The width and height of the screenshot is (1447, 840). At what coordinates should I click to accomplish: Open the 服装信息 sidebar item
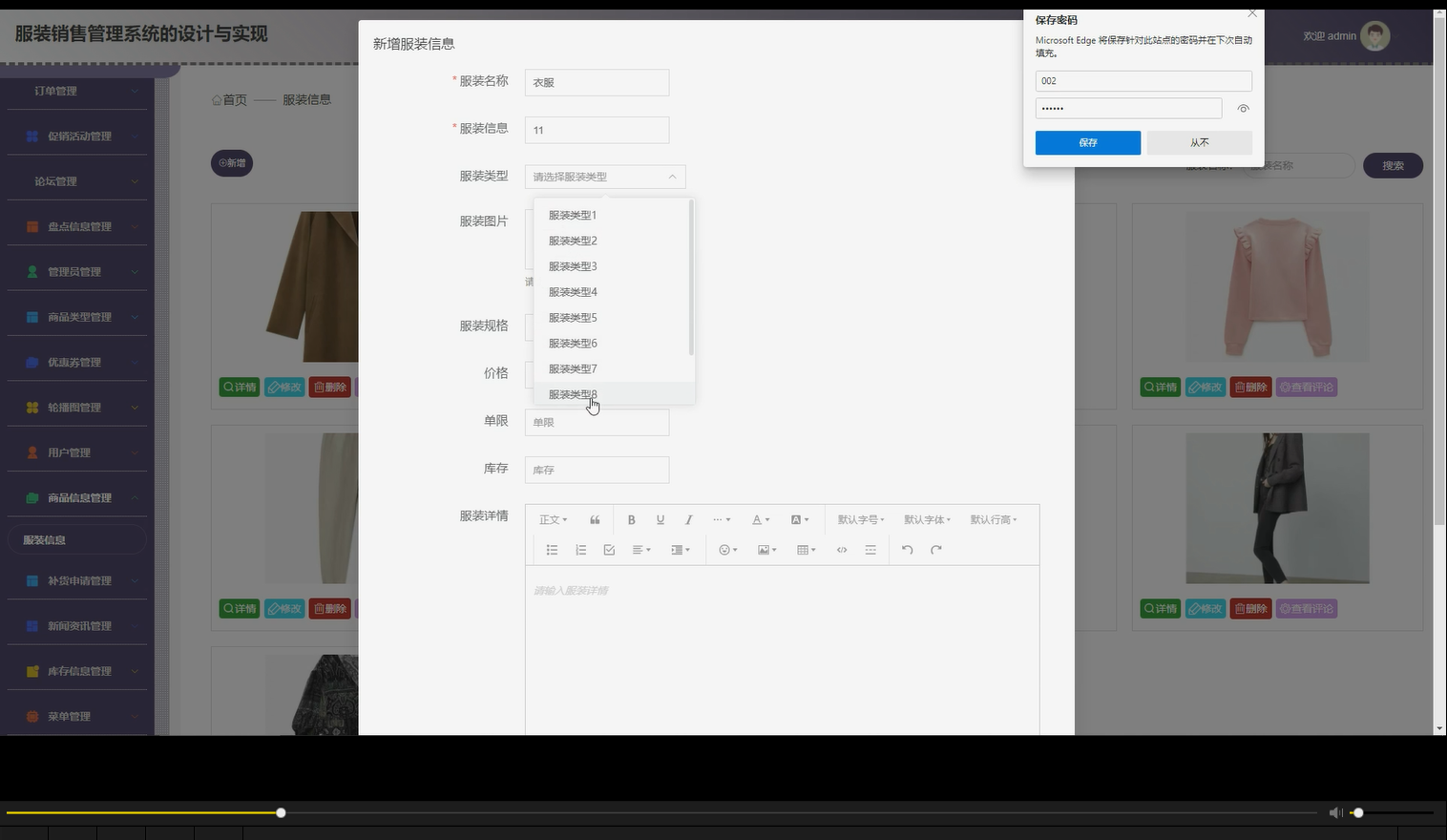(46, 538)
